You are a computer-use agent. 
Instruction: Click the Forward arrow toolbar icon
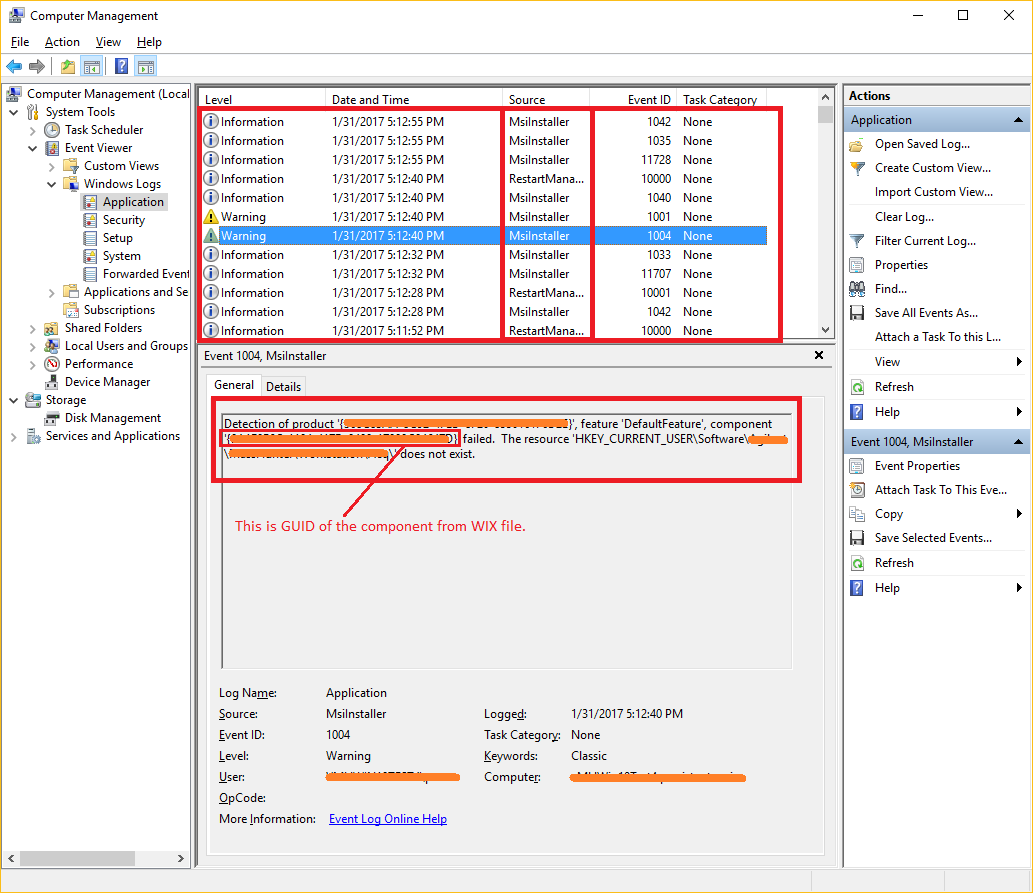38,67
